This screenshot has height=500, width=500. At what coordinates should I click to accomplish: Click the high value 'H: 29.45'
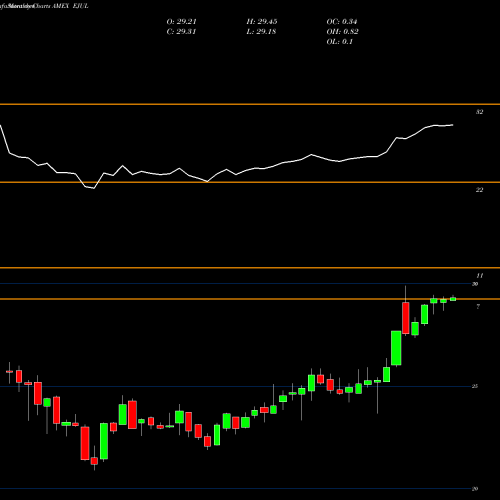click(x=262, y=22)
